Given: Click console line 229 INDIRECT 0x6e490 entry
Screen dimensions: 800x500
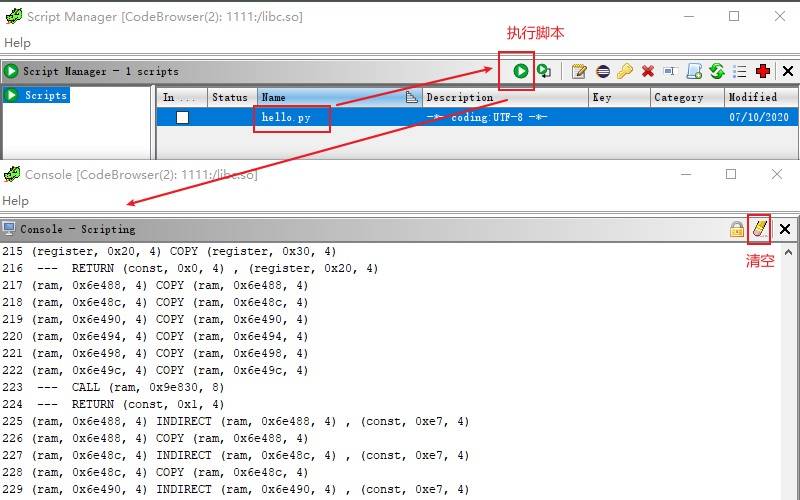Looking at the screenshot, I should (x=235, y=489).
